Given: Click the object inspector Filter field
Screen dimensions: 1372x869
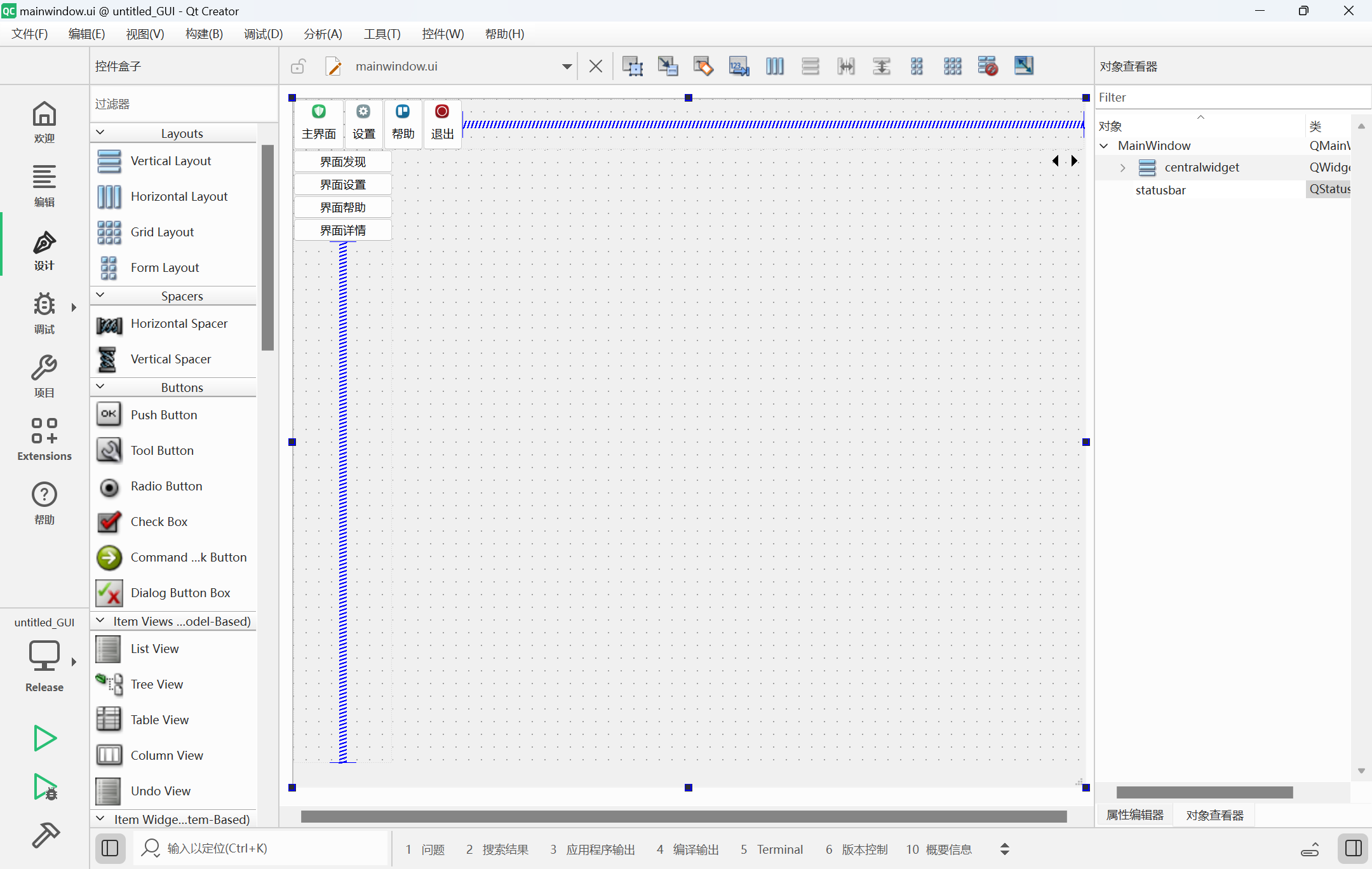Looking at the screenshot, I should pos(1226,97).
